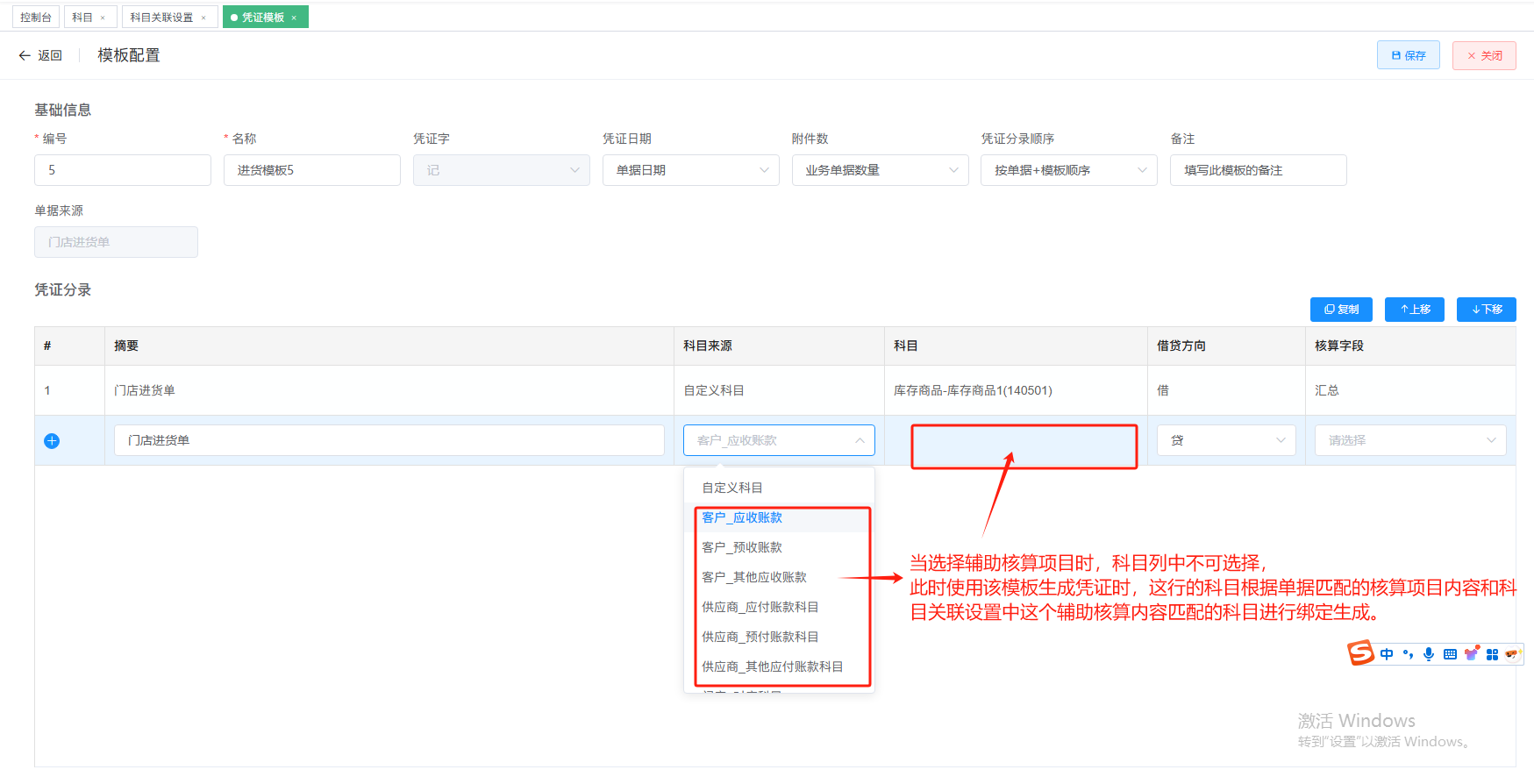Viewport: 1534px width, 784px height.
Task: Open the Sogou toolbox grid icon
Action: click(x=1492, y=654)
